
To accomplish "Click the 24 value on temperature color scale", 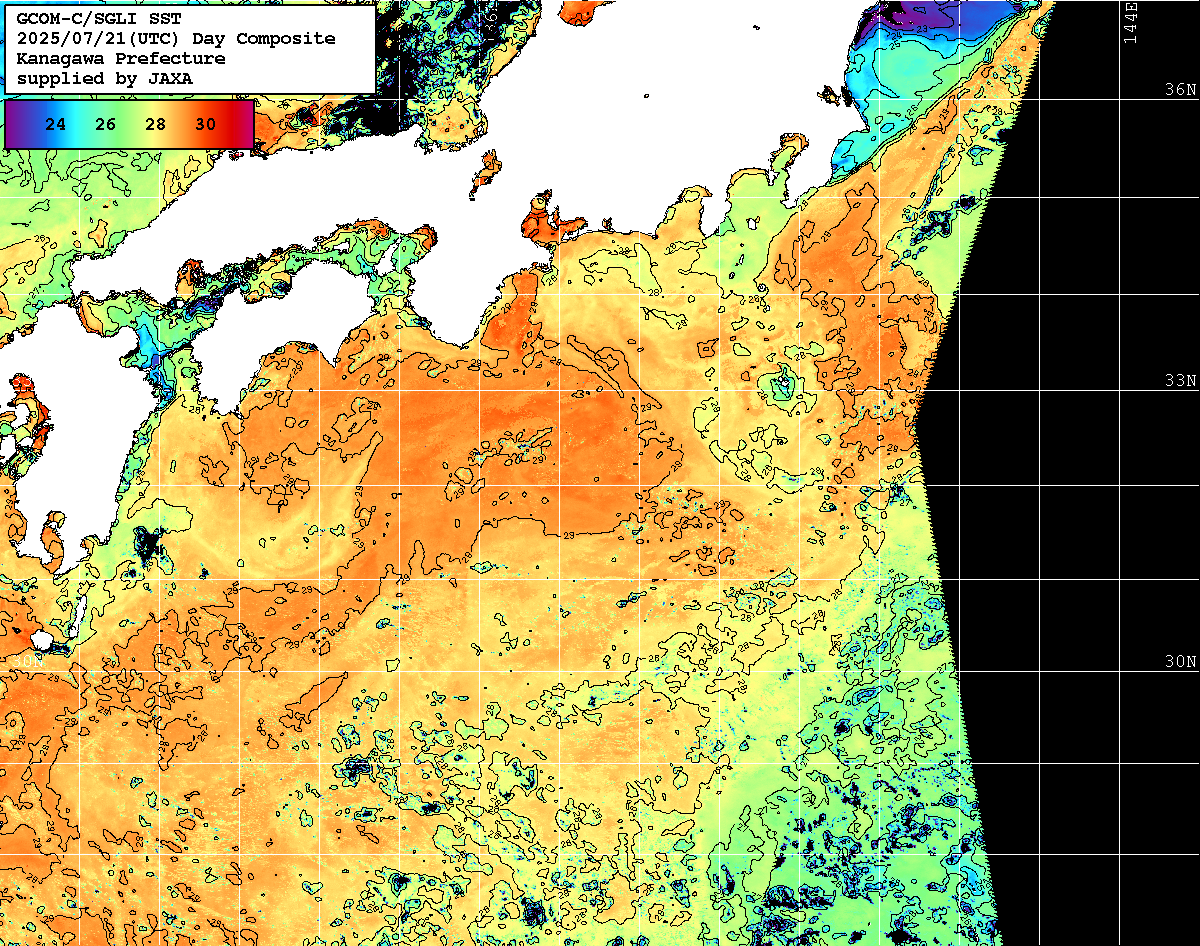I will tap(56, 125).
